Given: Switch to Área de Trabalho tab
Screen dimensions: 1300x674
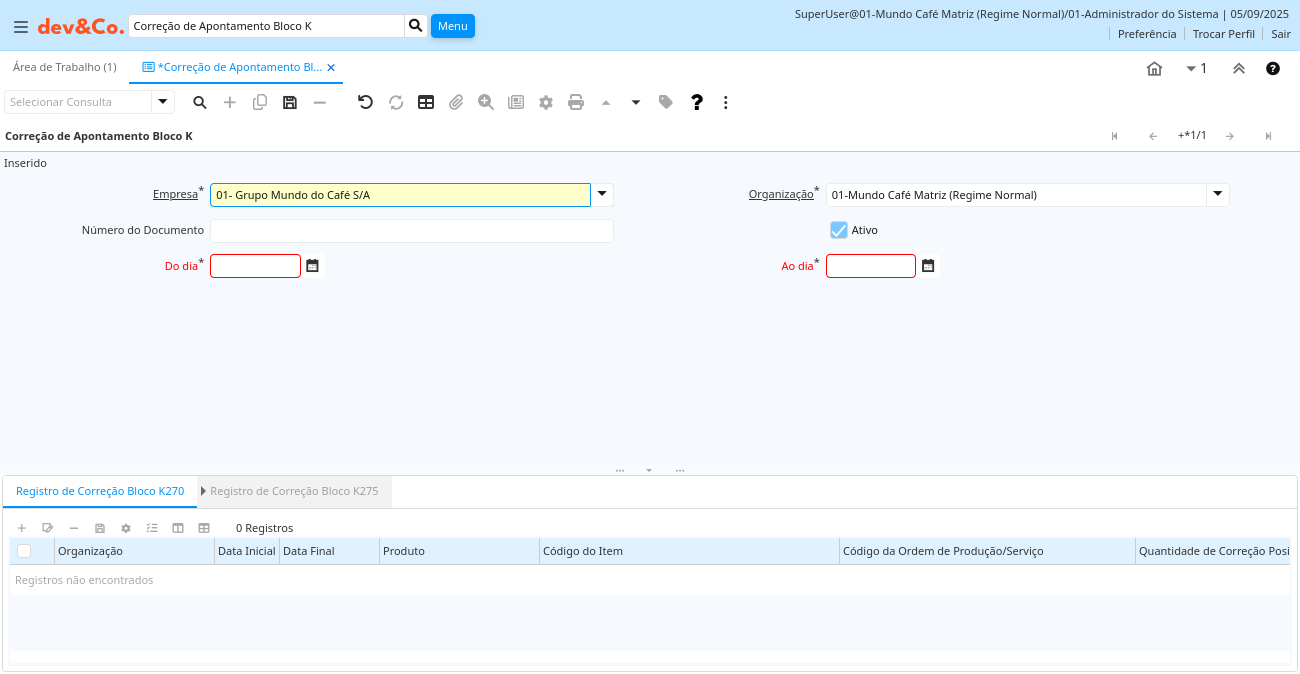Looking at the screenshot, I should point(65,67).
